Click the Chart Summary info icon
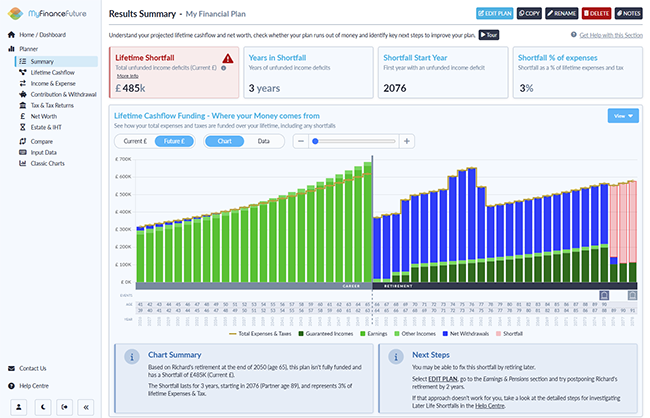Viewport: 650px width, 418px height. [x=132, y=357]
